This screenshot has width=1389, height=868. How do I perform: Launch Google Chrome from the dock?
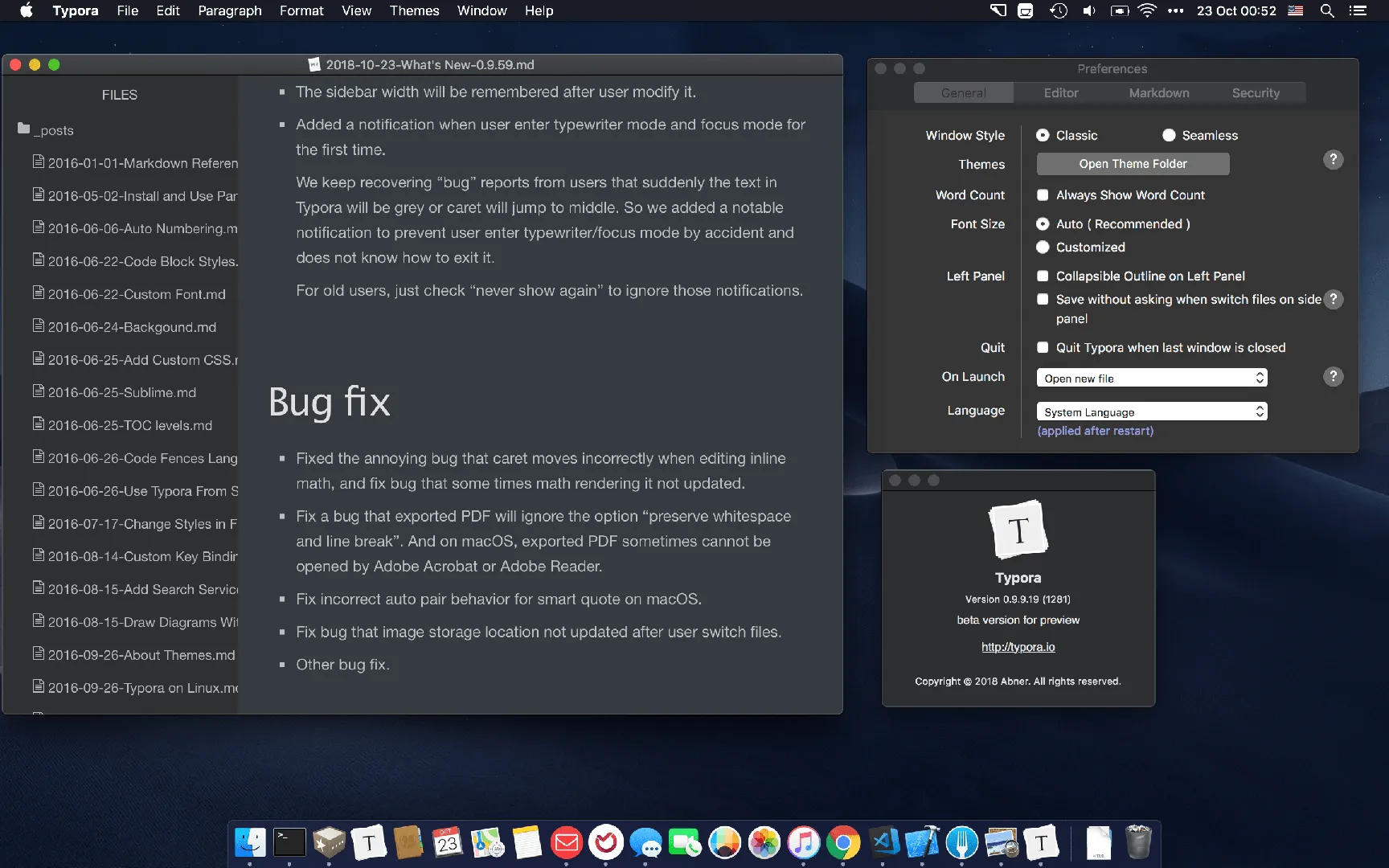[x=842, y=842]
